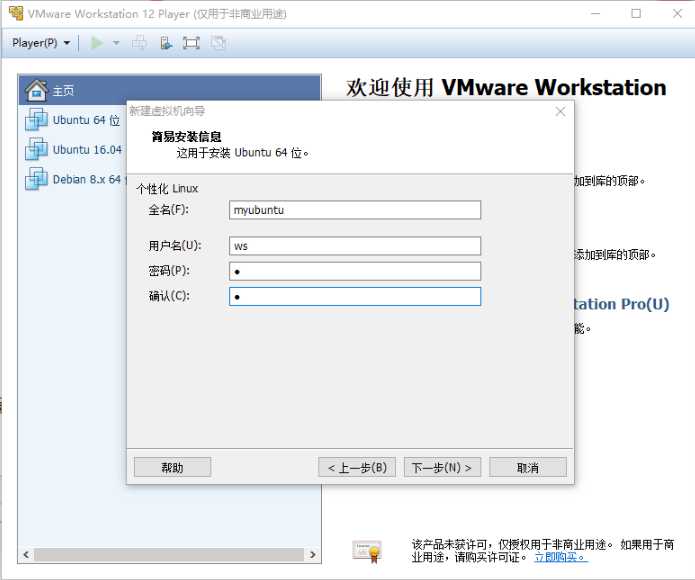Click the confirm (确认) password field
The image size is (695, 580).
pyautogui.click(x=355, y=296)
